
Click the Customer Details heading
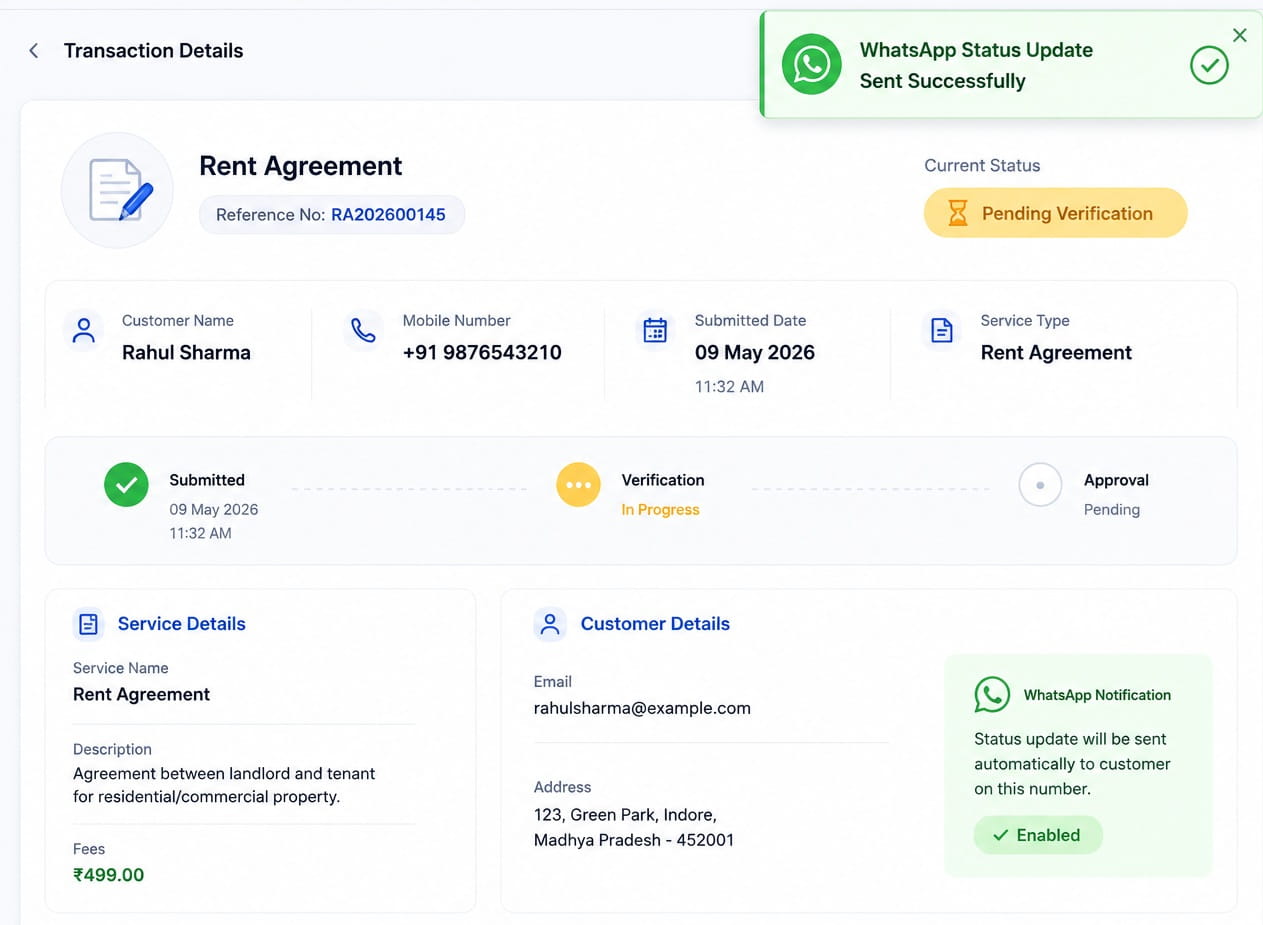655,624
